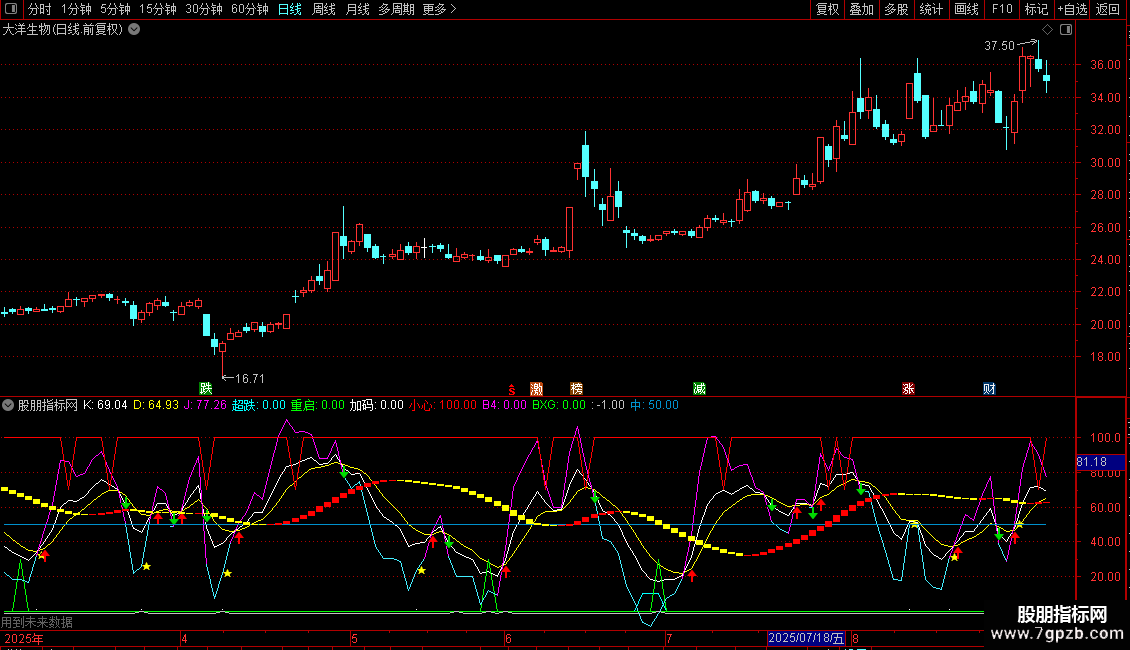Toggle the left sidebar panel icon
Screen dimensions: 1130x650
click(x=10, y=10)
